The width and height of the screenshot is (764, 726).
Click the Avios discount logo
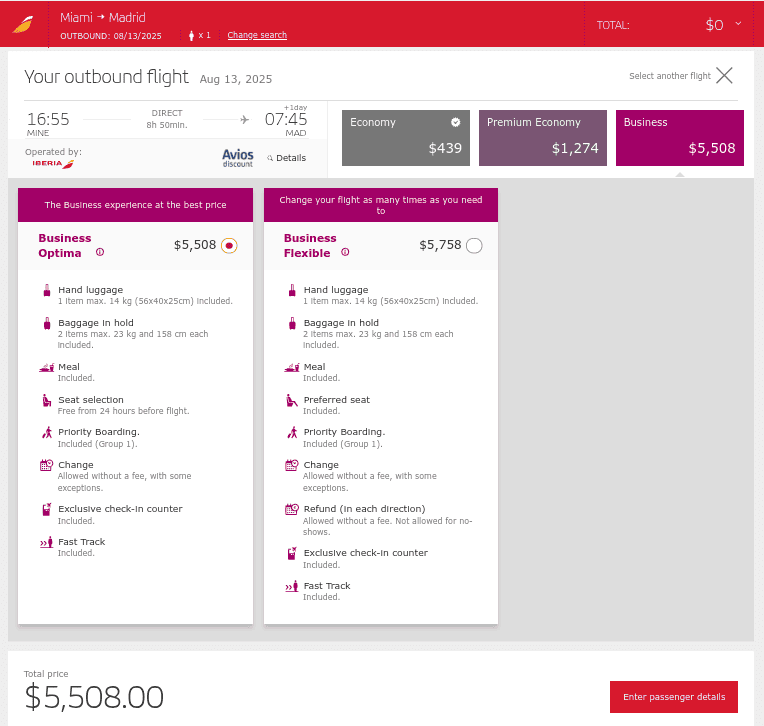pos(238,158)
